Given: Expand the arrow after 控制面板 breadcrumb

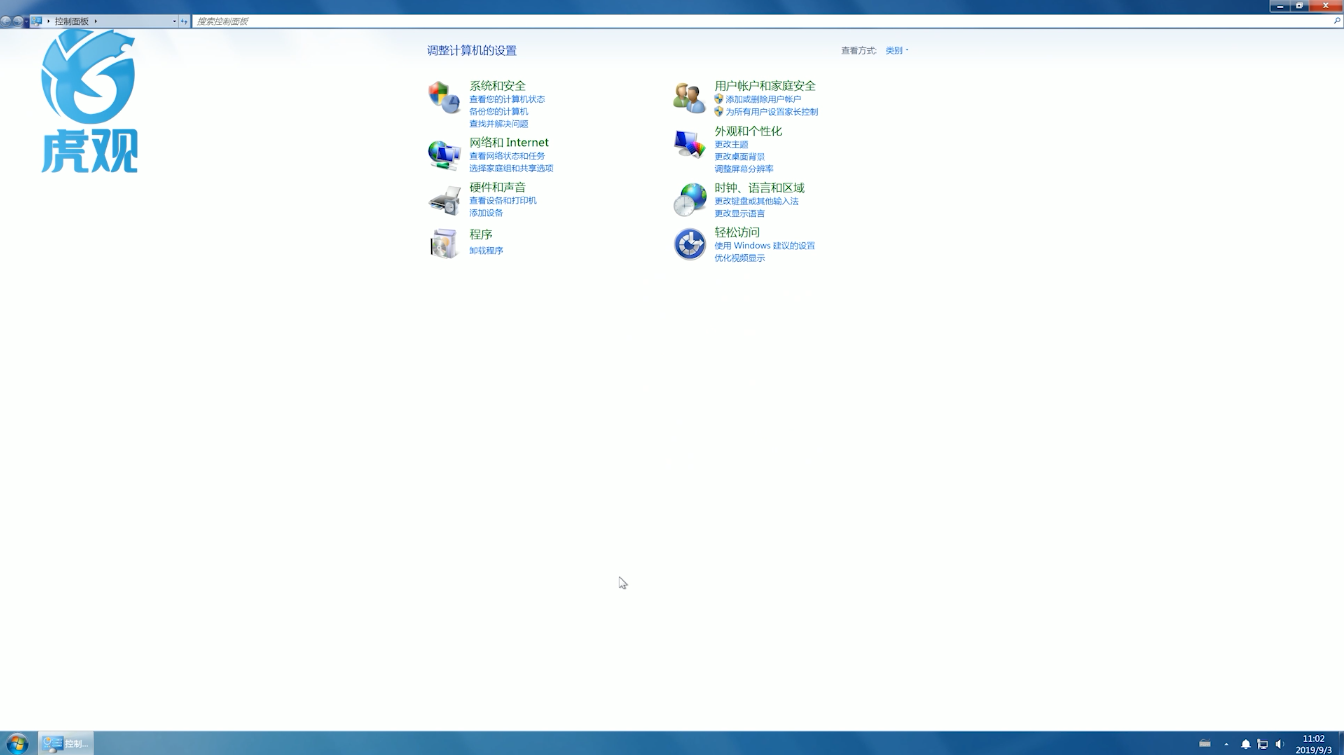Looking at the screenshot, I should [96, 21].
